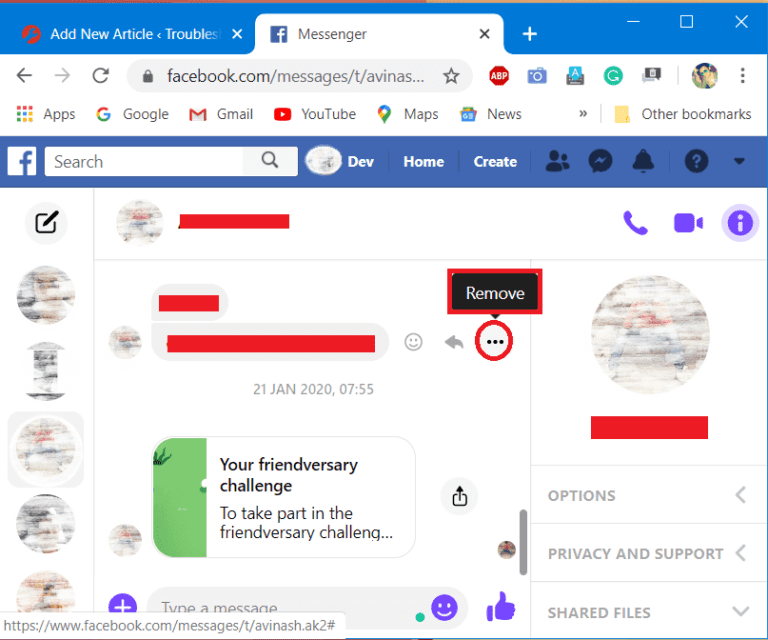The height and width of the screenshot is (640, 768).
Task: Compose a new message with pencil icon
Action: (x=47, y=223)
